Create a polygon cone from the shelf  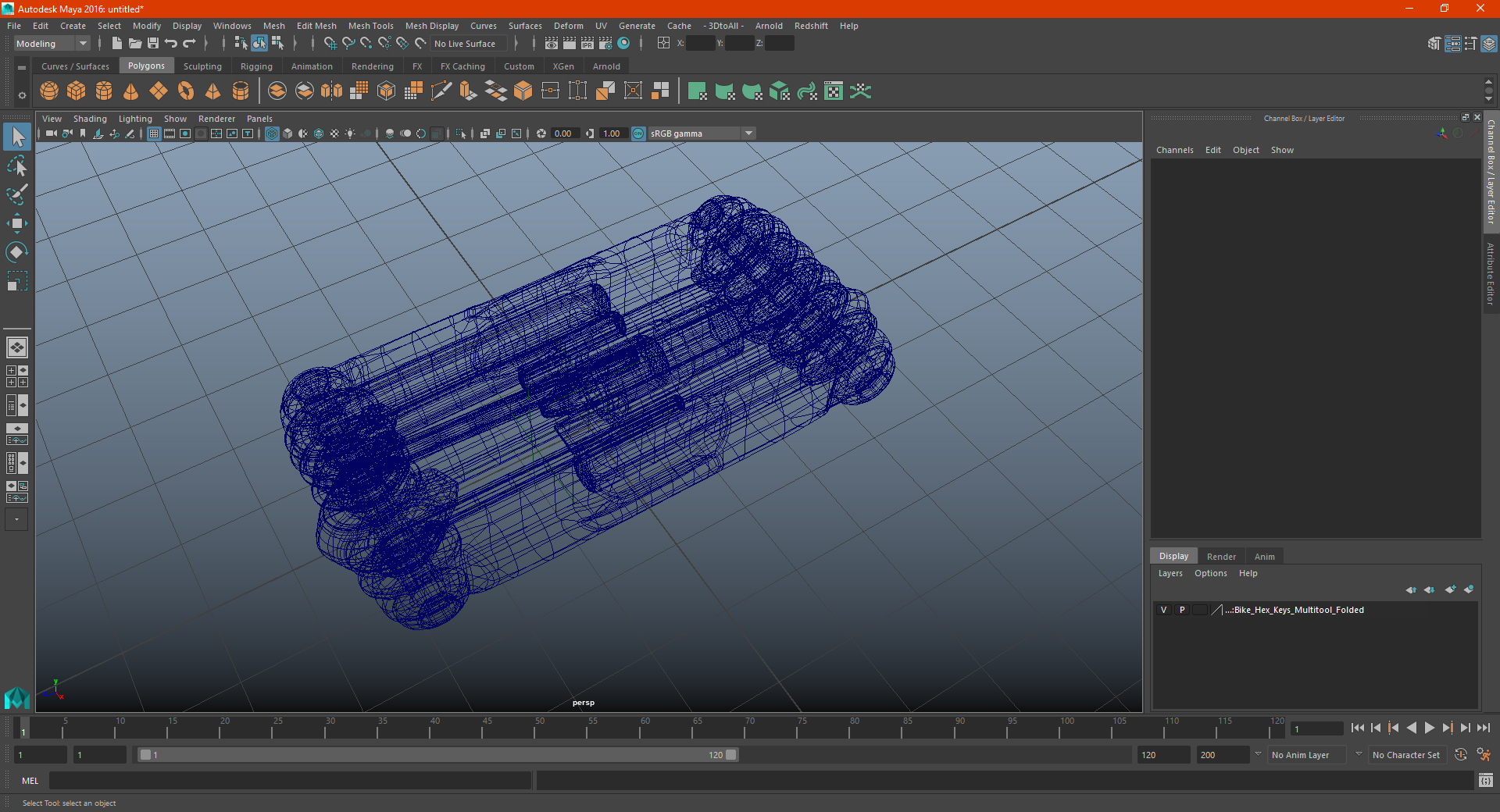131,91
